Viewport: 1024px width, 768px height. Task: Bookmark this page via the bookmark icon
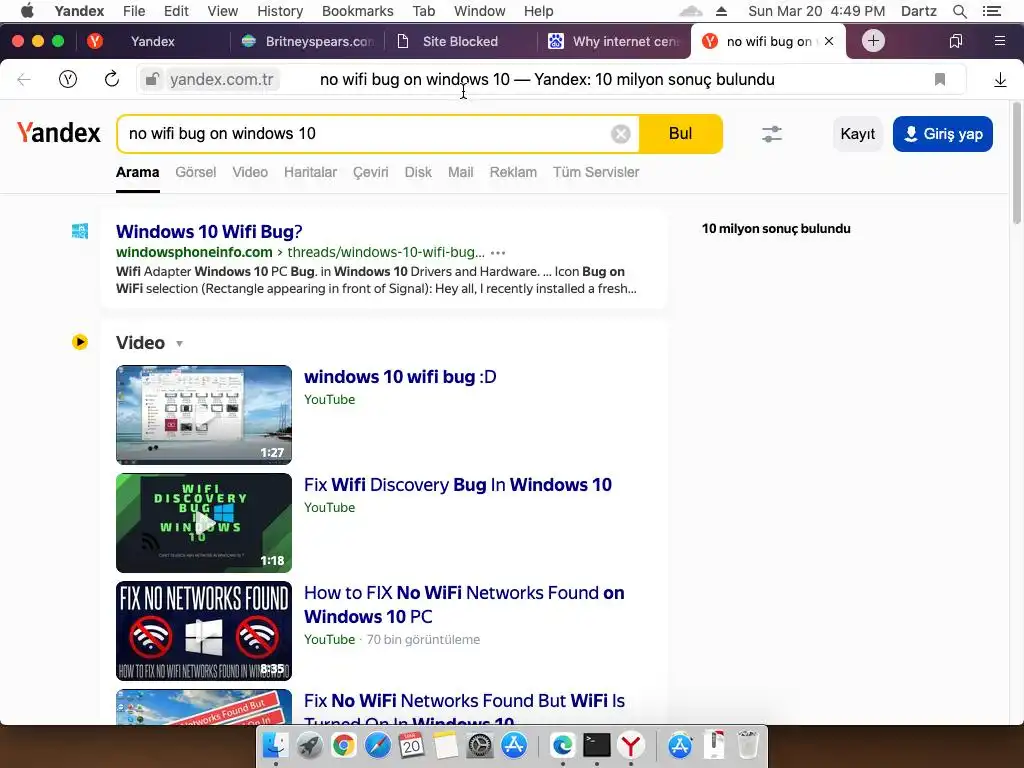tap(940, 80)
